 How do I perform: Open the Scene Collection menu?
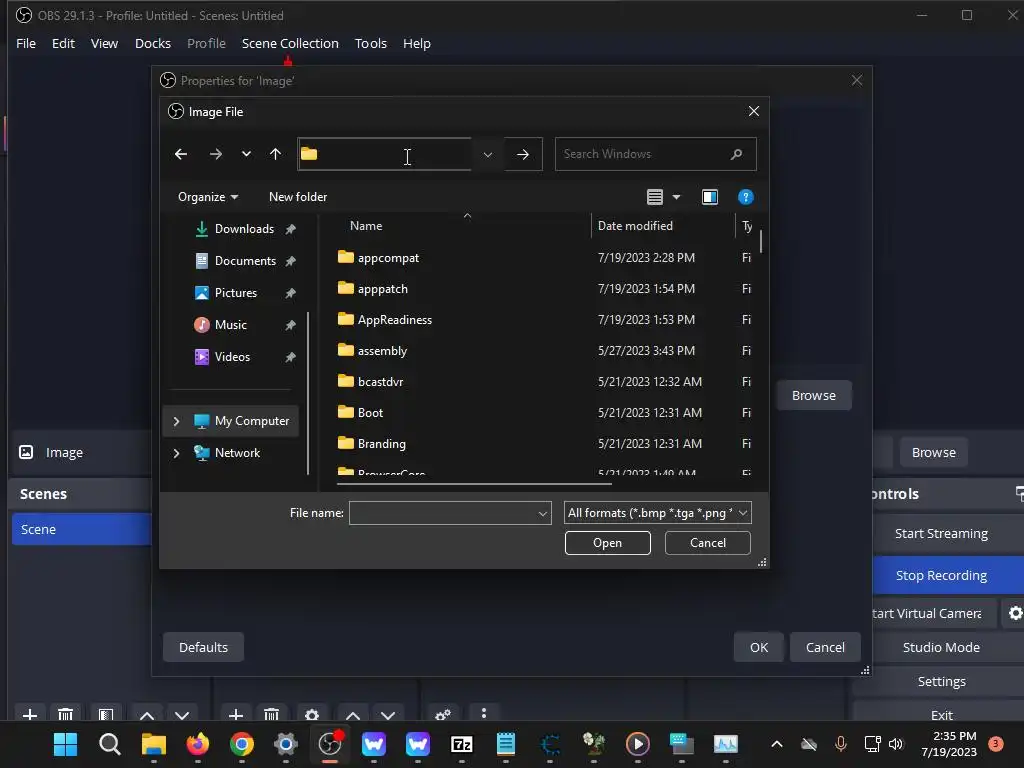(x=290, y=43)
